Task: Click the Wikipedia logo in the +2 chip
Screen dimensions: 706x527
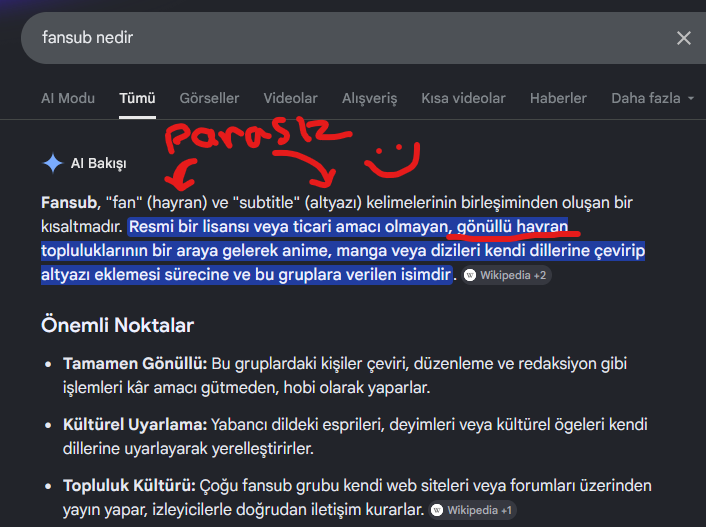Action: pos(470,275)
